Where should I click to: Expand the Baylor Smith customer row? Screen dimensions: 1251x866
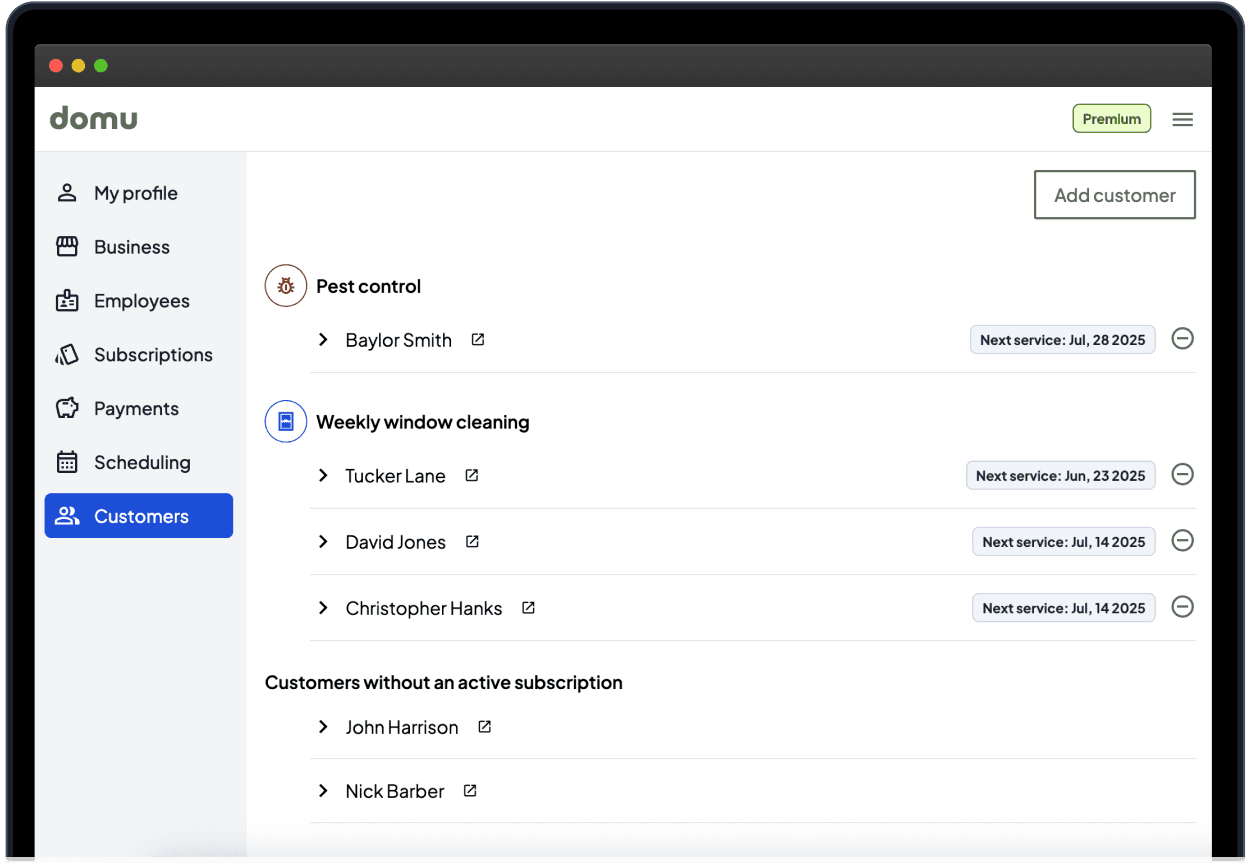(x=323, y=340)
